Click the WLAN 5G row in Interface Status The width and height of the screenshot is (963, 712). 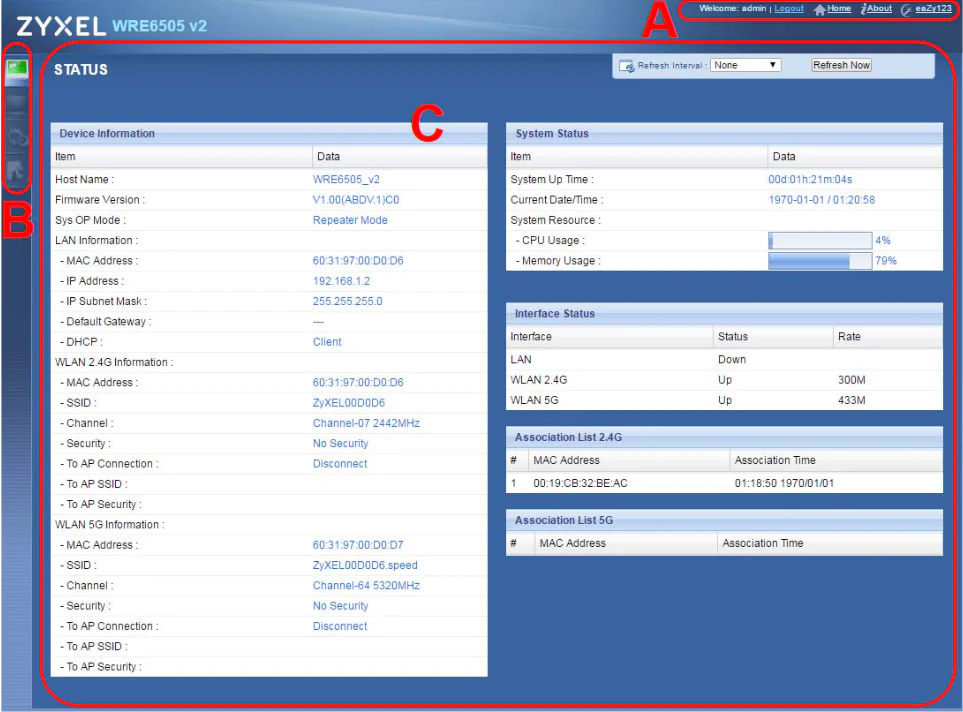tap(724, 400)
